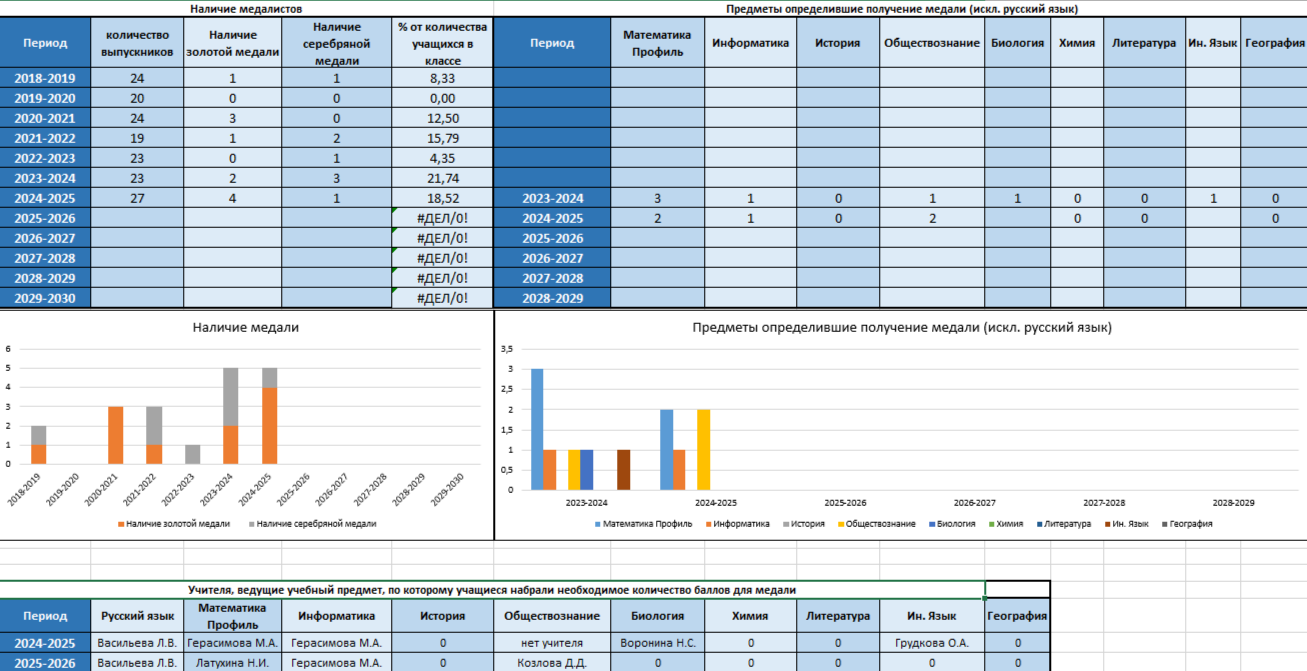The image size is (1307, 671).
Task: Select the brown Ин. Язык bar in 2023-2024
Action: pos(624,469)
